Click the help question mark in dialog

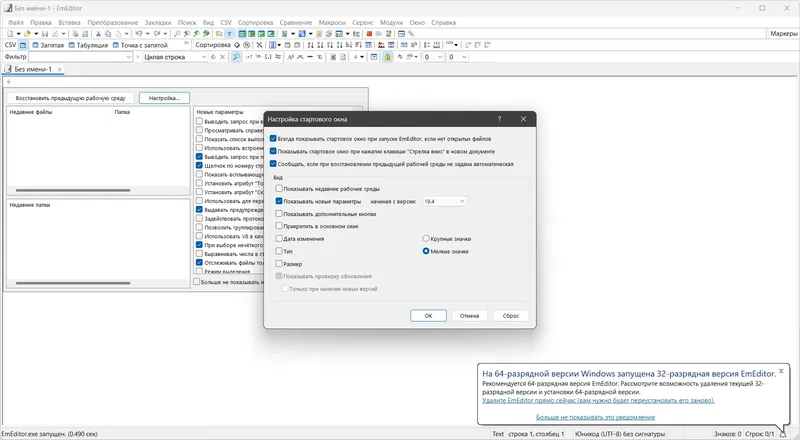coord(499,119)
